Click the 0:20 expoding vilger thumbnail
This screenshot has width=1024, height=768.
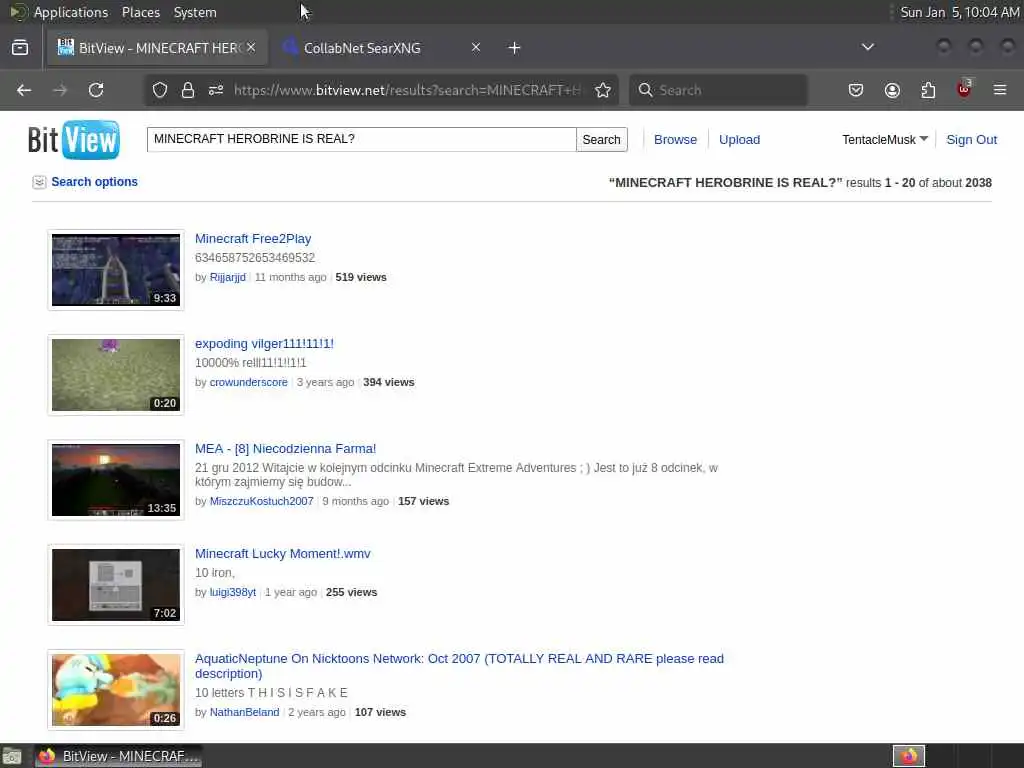click(116, 375)
